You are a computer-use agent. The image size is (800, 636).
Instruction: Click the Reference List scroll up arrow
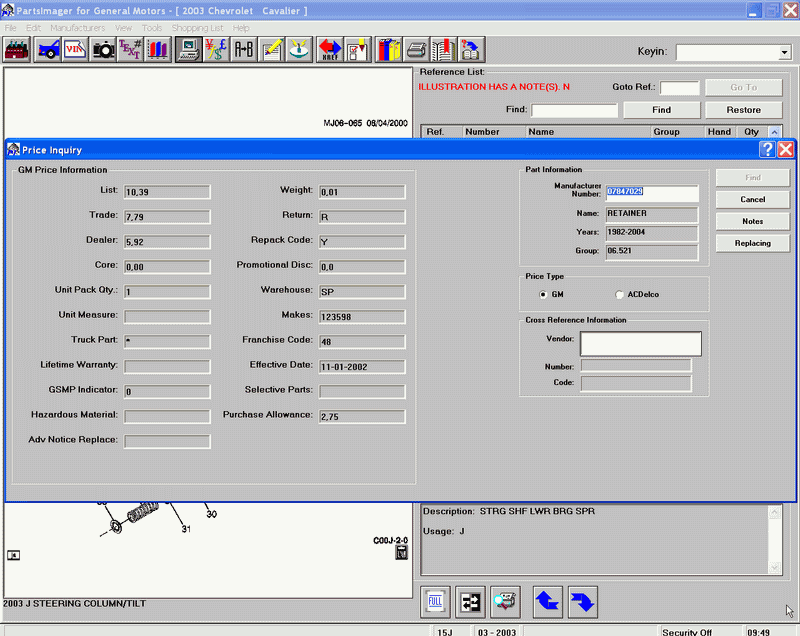[774, 132]
